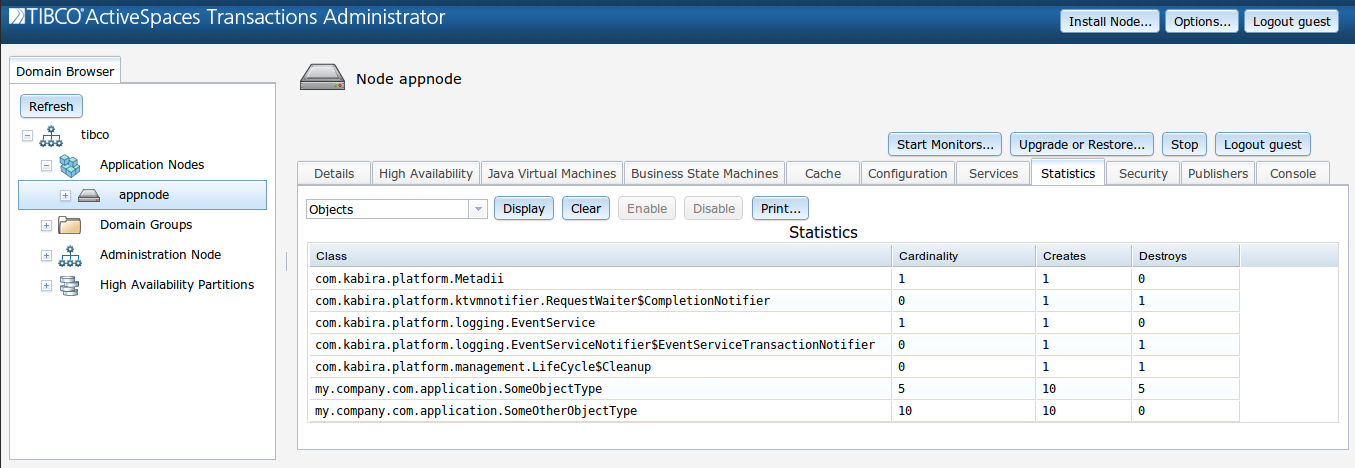The width and height of the screenshot is (1355, 468).
Task: Expand the Domain Groups tree branch
Action: [46, 225]
